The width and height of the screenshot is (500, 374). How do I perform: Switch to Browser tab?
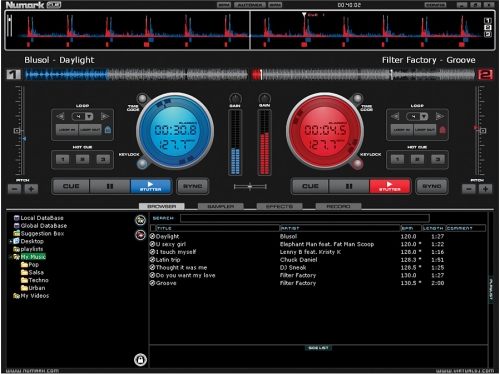click(162, 206)
